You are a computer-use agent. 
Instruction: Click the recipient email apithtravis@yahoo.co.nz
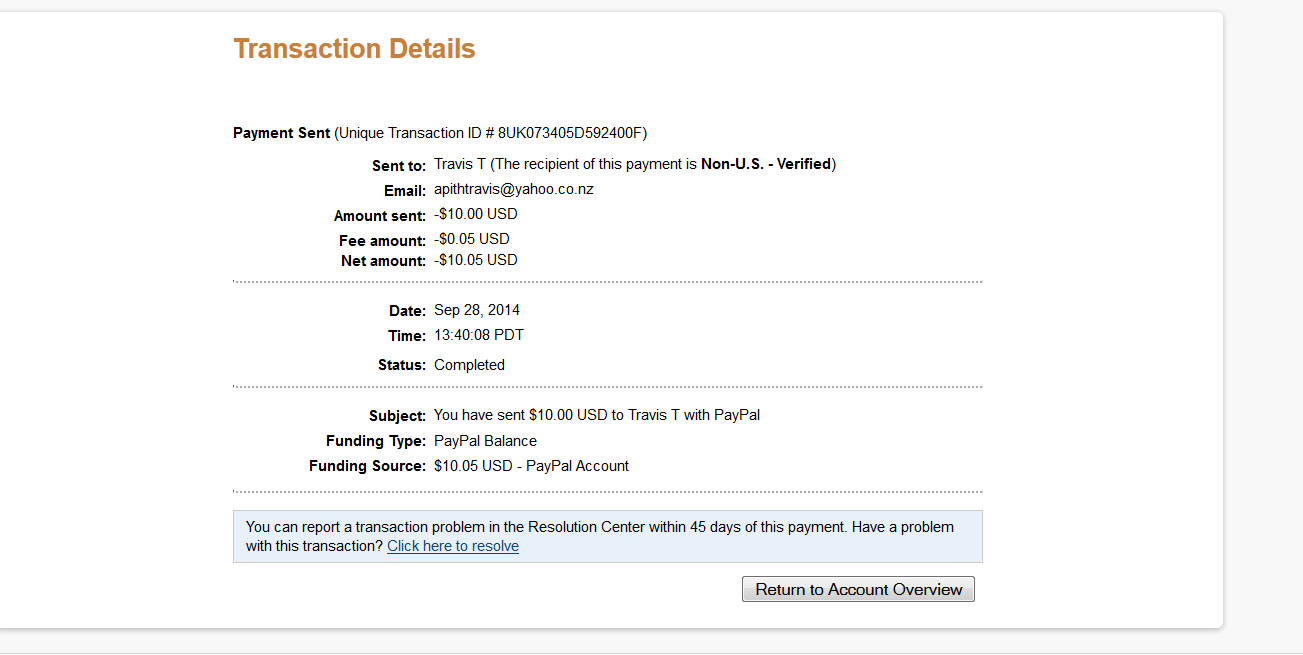click(x=513, y=189)
